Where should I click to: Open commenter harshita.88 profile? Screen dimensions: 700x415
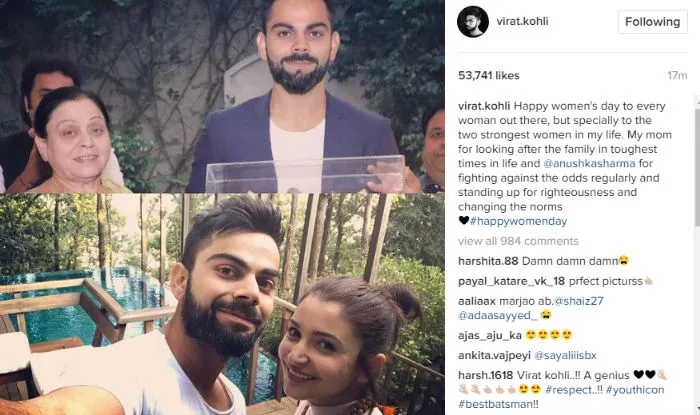[488, 261]
